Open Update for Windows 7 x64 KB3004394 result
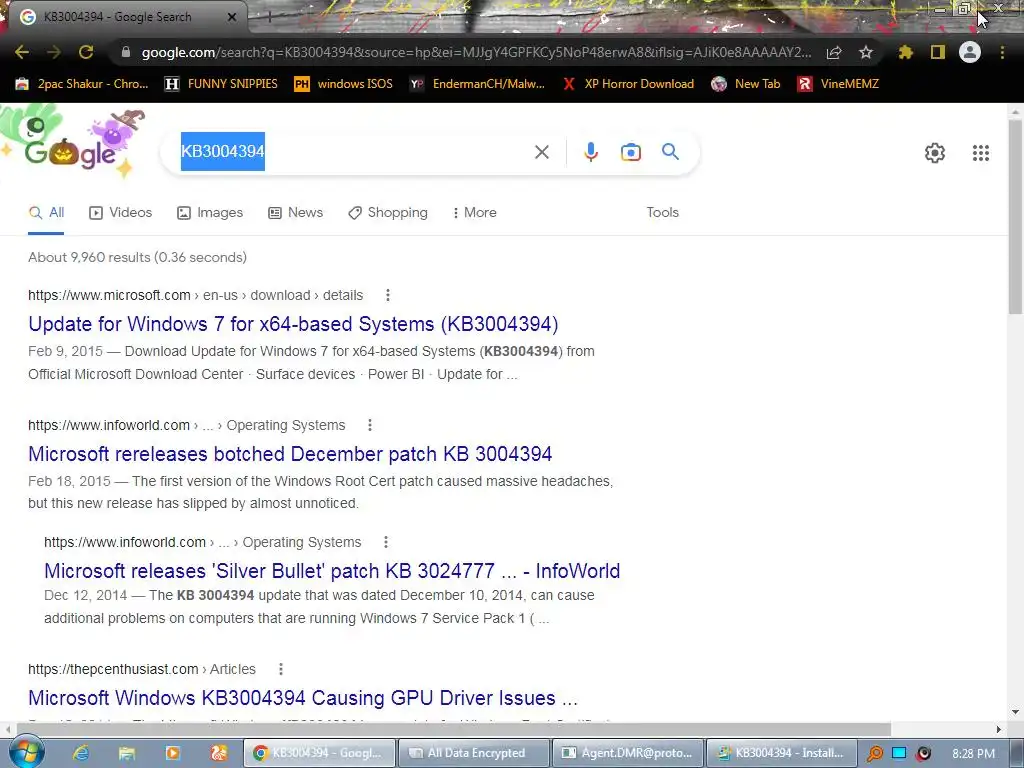Screen dimensions: 1024x768 coord(293,324)
